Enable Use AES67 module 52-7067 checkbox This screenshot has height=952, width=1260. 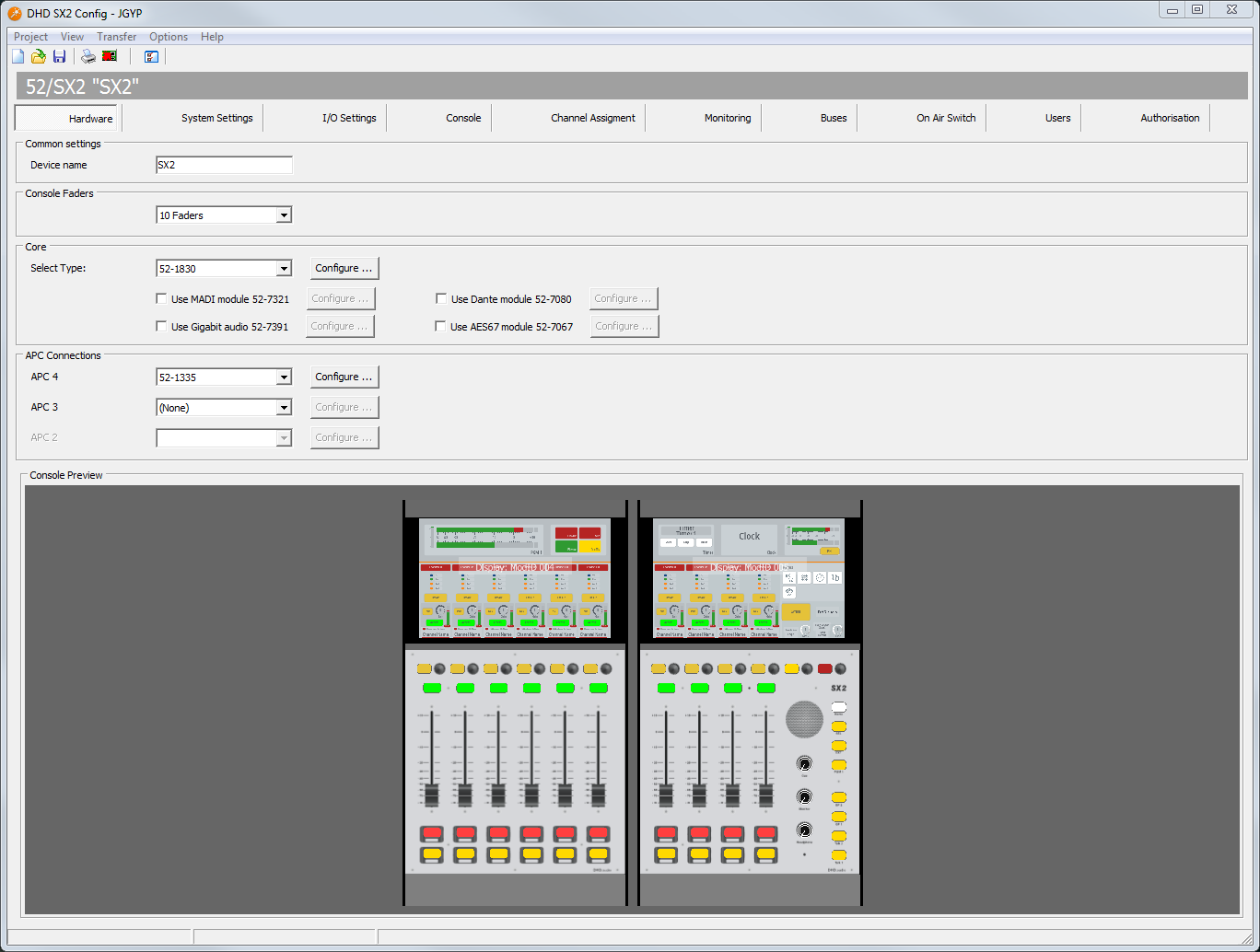tap(441, 326)
